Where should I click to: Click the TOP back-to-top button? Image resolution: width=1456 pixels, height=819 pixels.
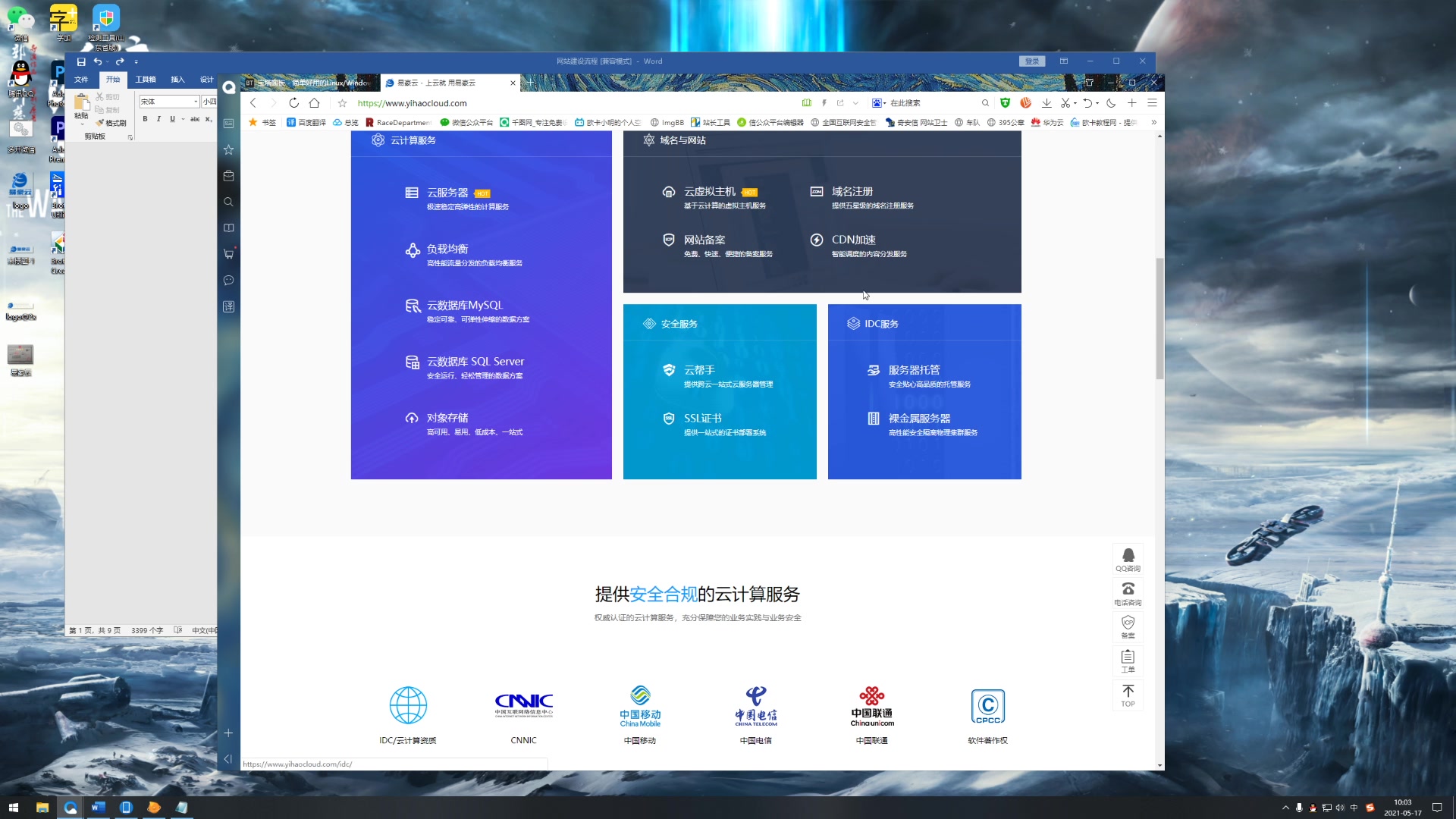coord(1128,695)
